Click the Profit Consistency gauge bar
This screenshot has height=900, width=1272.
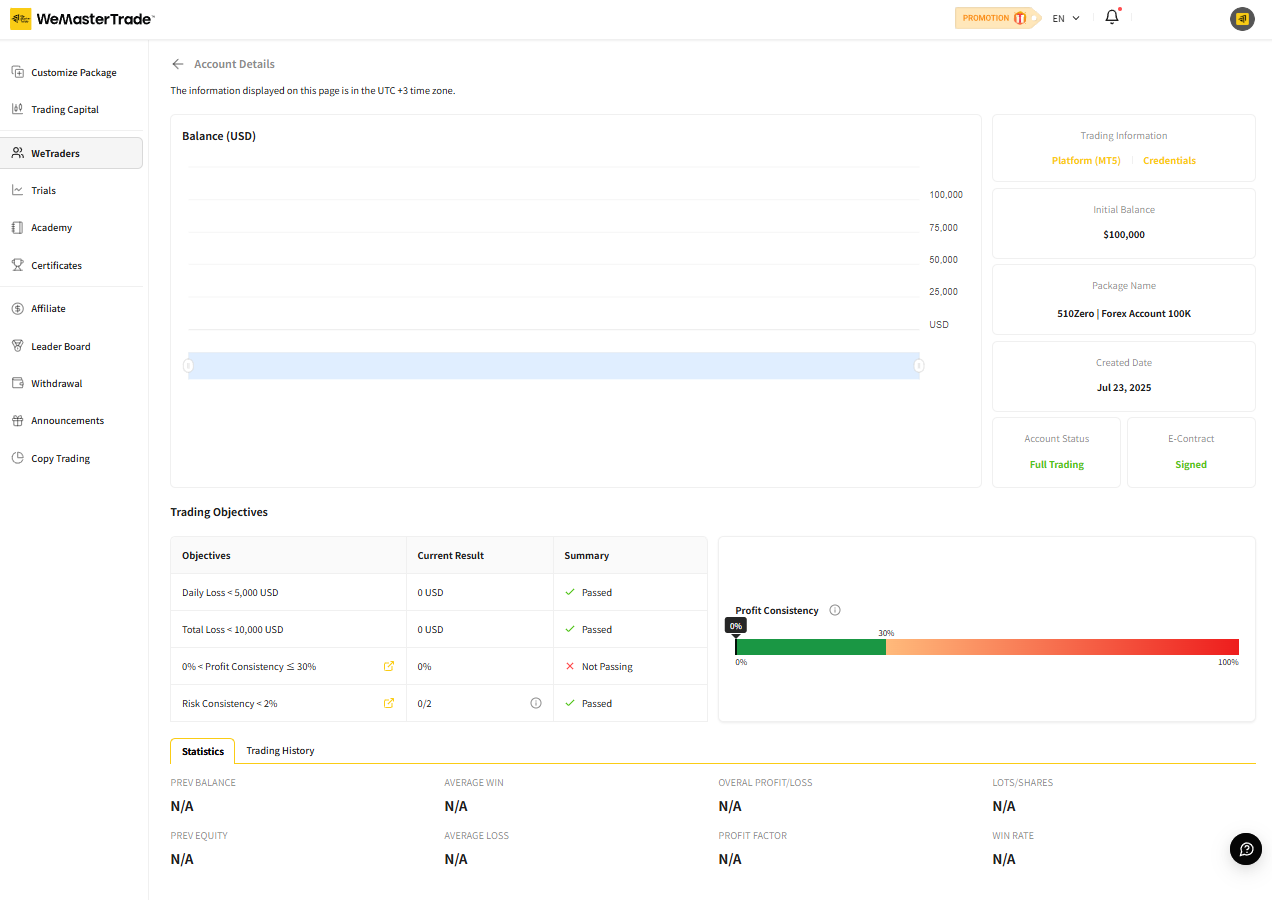tap(987, 647)
